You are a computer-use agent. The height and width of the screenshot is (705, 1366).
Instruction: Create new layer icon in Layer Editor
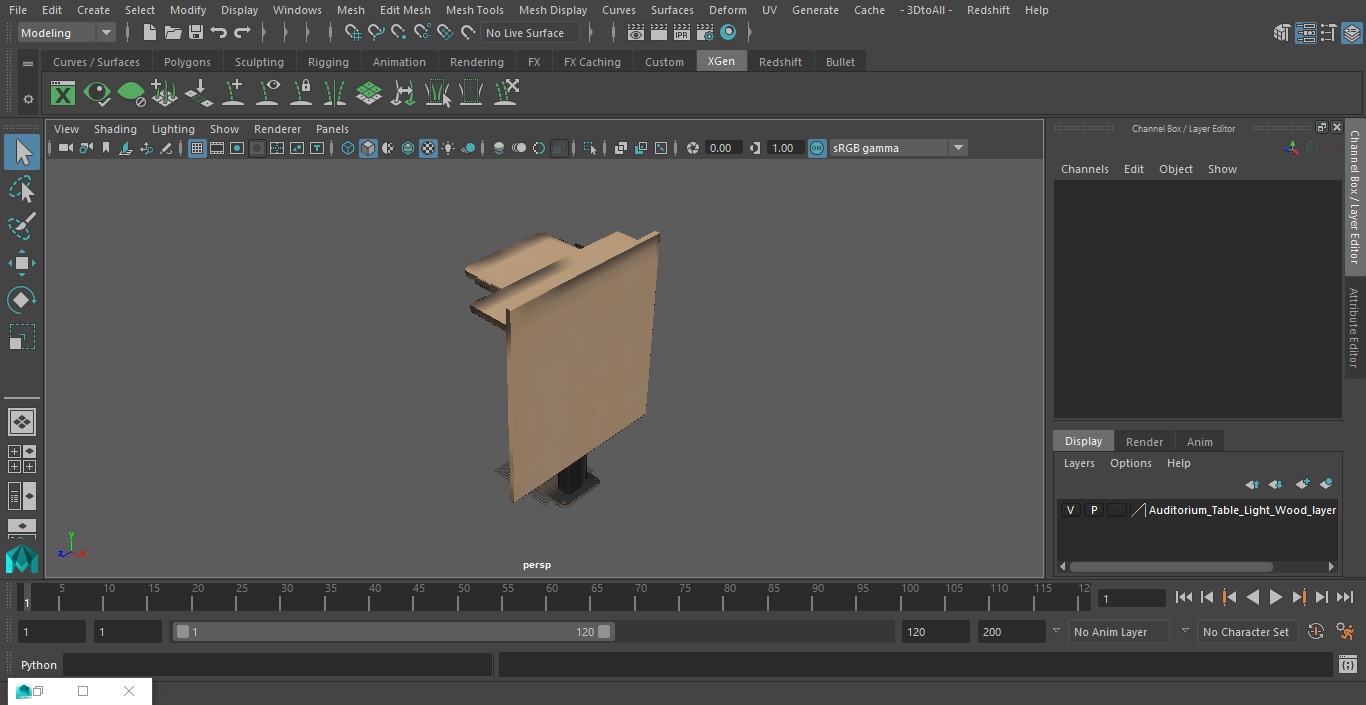point(1301,484)
